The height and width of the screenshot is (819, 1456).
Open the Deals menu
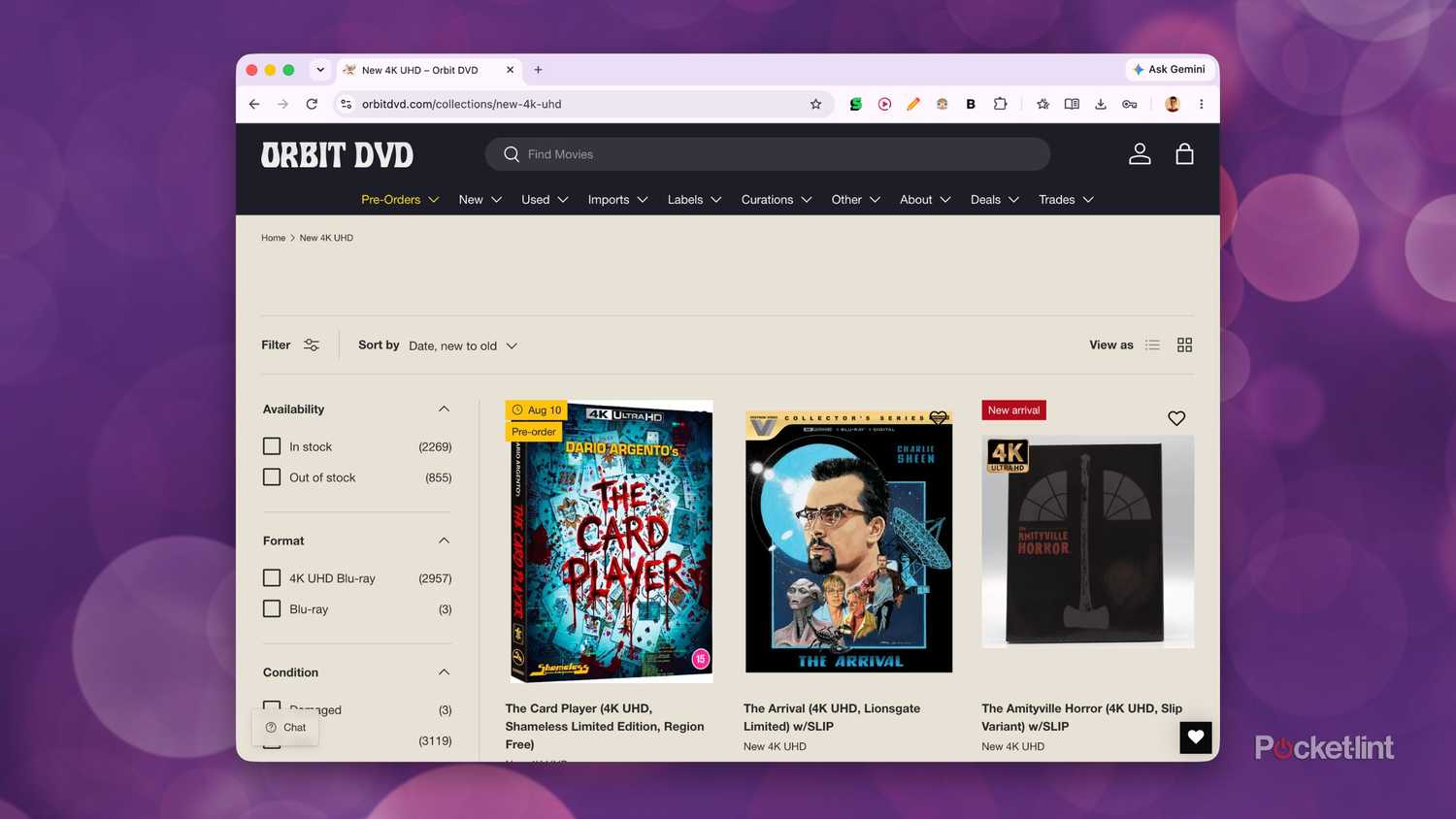pyautogui.click(x=995, y=200)
